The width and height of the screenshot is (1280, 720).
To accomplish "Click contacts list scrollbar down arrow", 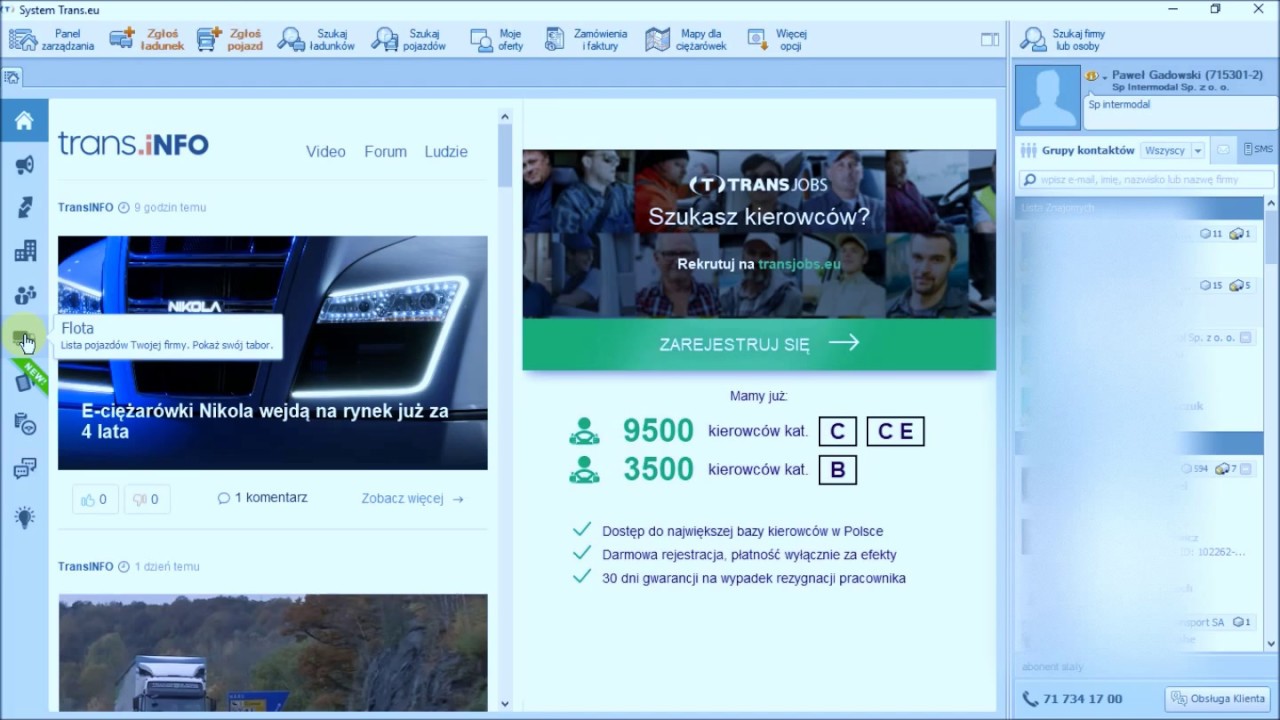I will (x=1272, y=645).
